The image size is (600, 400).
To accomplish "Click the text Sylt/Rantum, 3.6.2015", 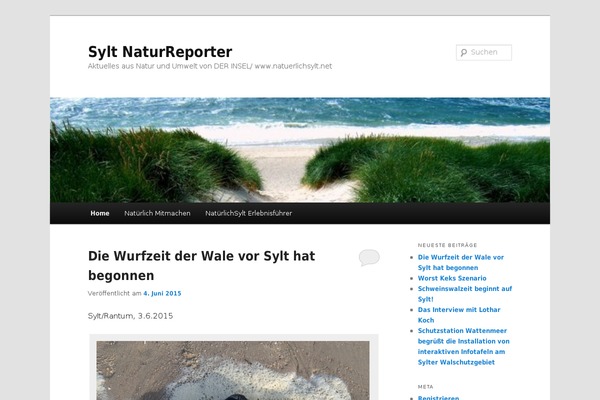I will 130,316.
